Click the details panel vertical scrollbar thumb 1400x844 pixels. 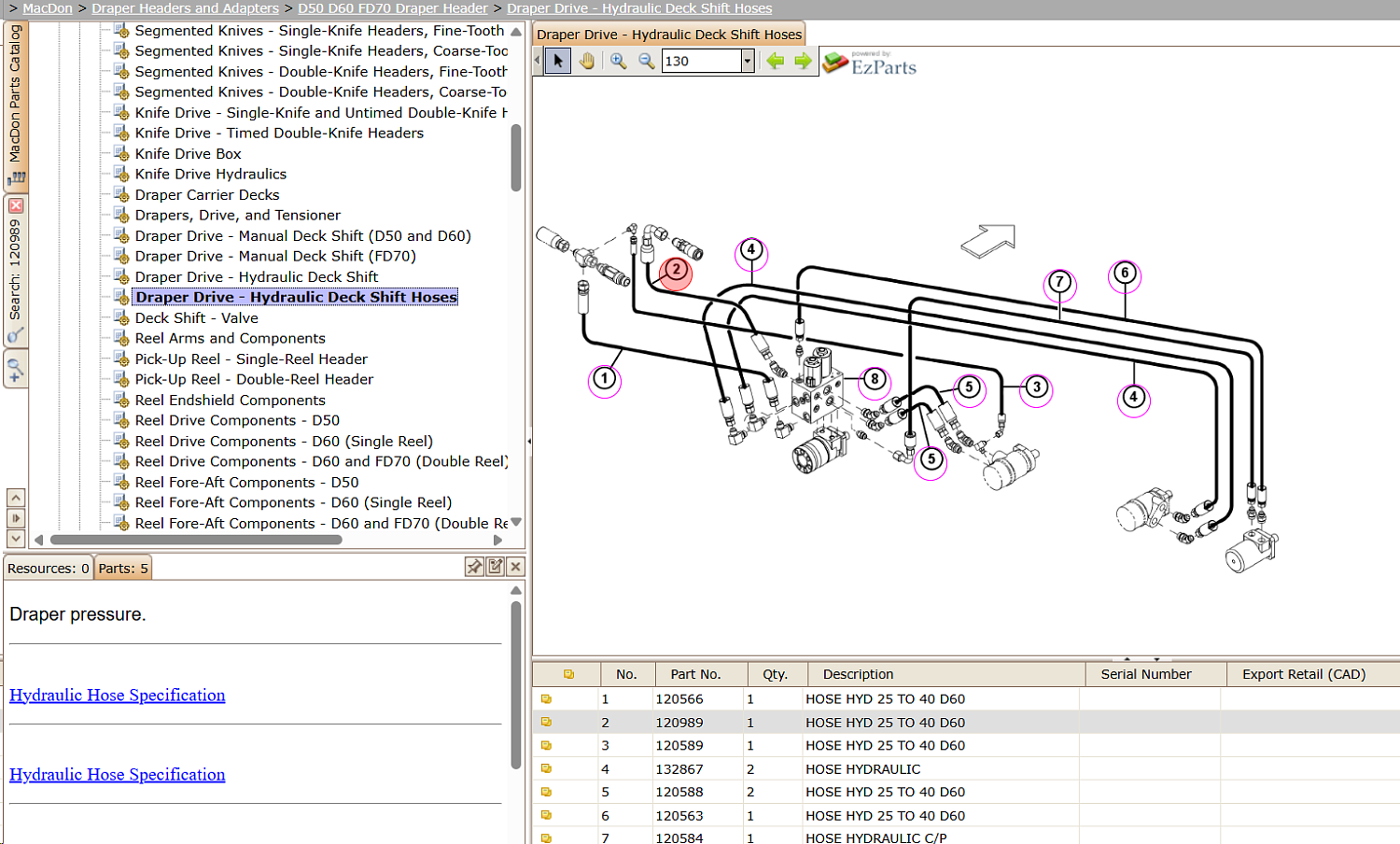click(x=516, y=685)
